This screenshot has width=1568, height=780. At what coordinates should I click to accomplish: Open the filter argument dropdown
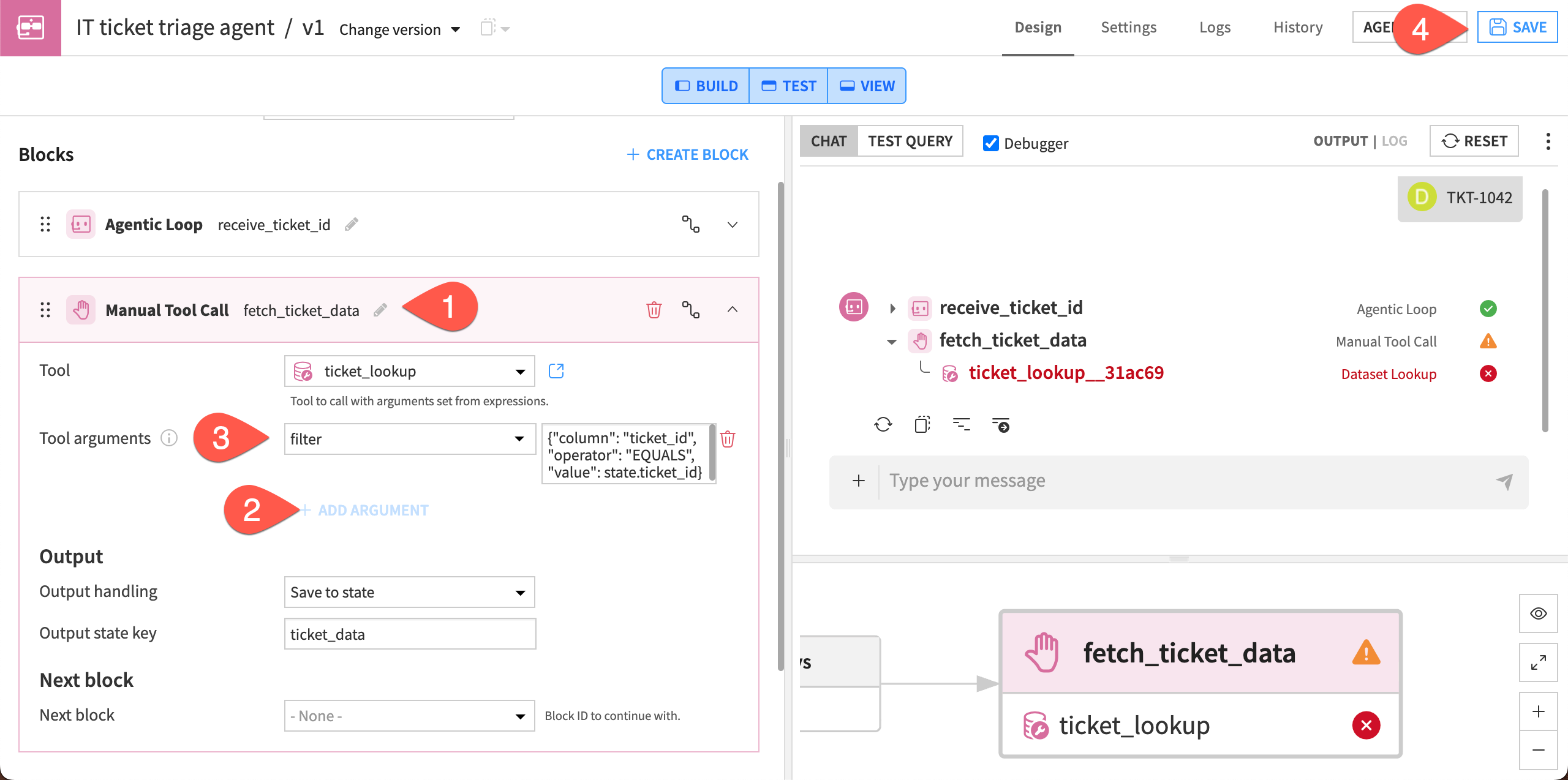[410, 439]
